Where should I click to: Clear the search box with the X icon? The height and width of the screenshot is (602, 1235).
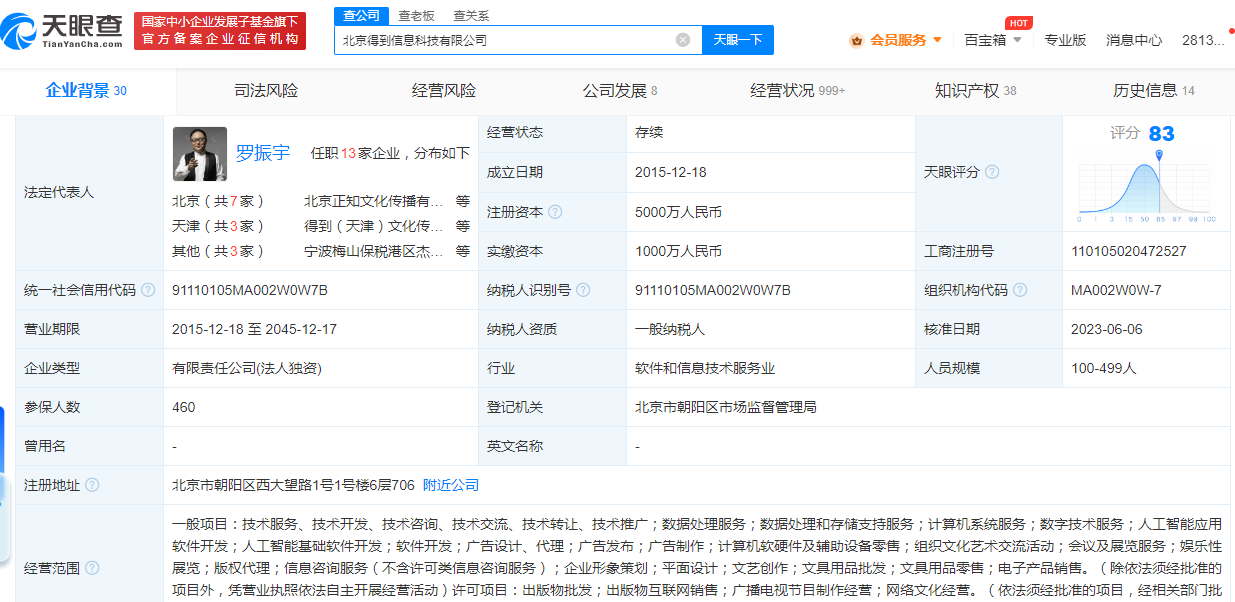click(x=683, y=40)
